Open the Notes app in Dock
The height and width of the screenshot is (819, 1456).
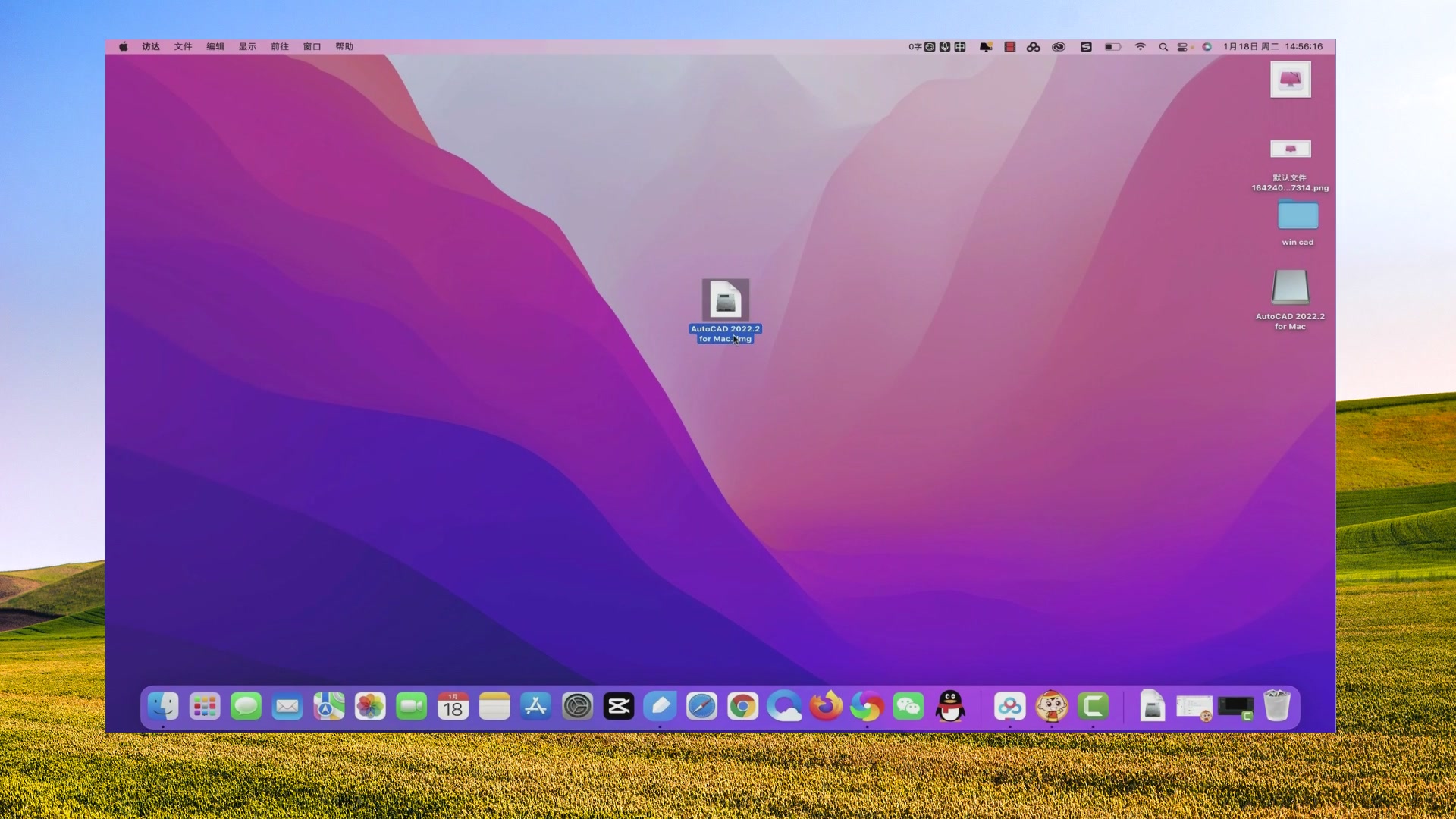[x=494, y=707]
